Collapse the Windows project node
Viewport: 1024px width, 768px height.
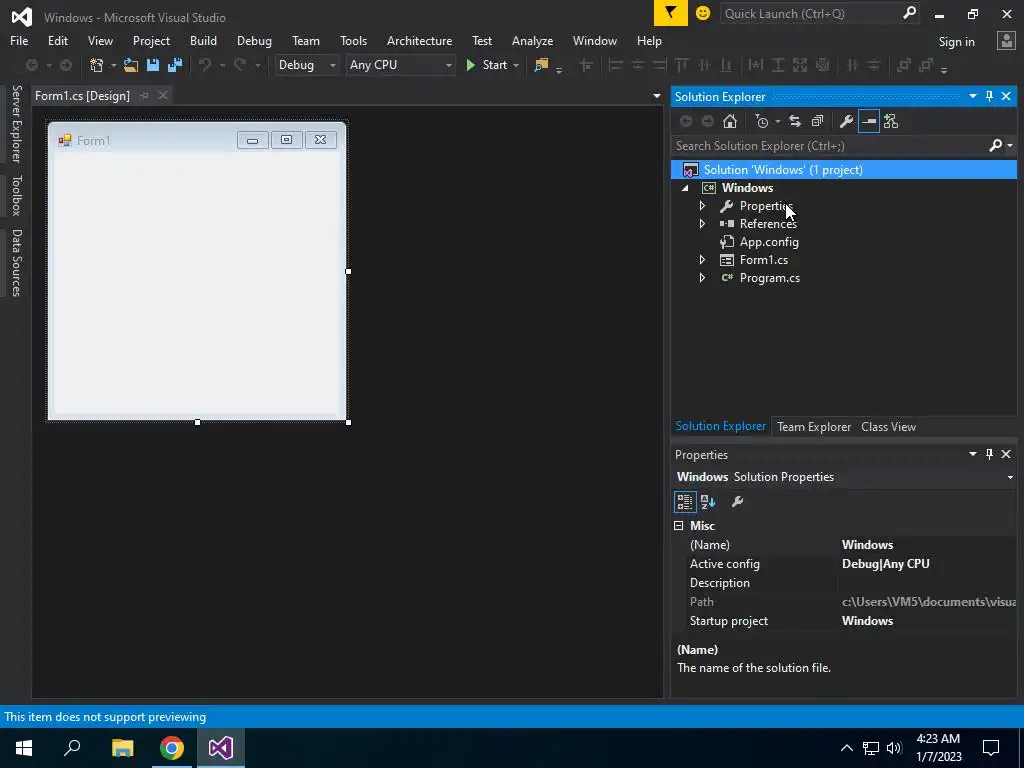click(685, 188)
